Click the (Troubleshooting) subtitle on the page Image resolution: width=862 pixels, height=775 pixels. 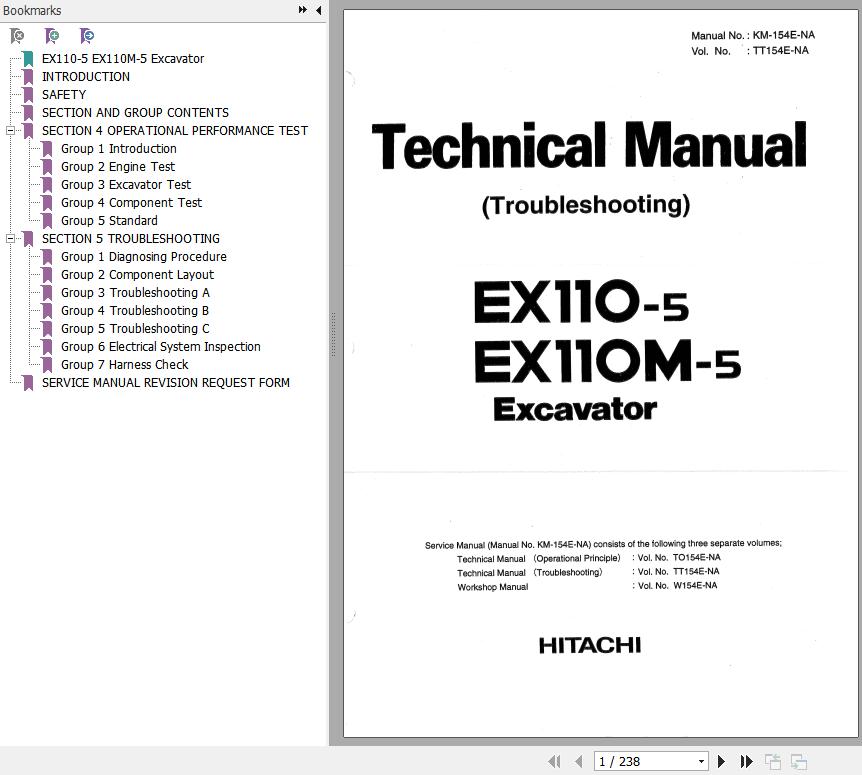pyautogui.click(x=586, y=205)
